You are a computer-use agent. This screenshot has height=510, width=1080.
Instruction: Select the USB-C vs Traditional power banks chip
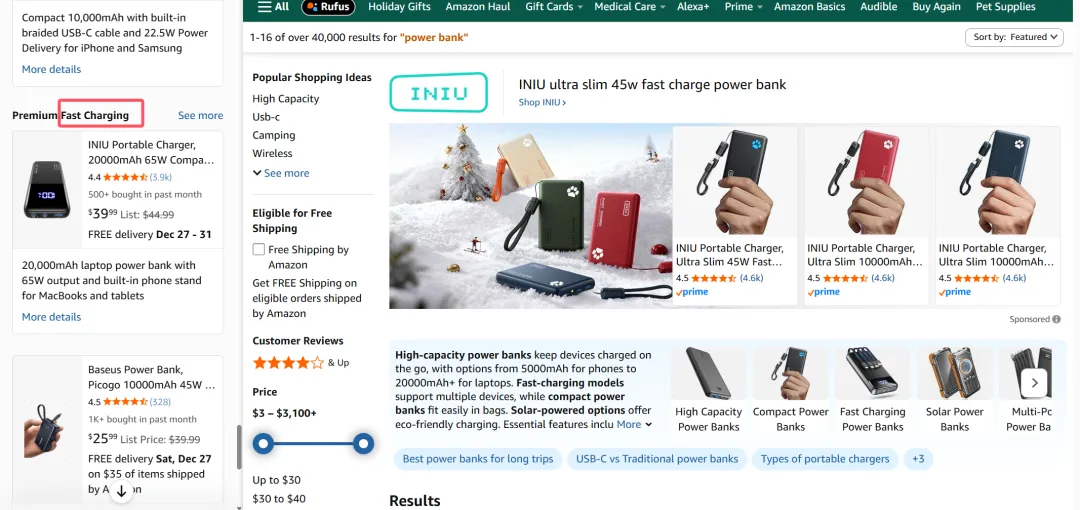(657, 459)
